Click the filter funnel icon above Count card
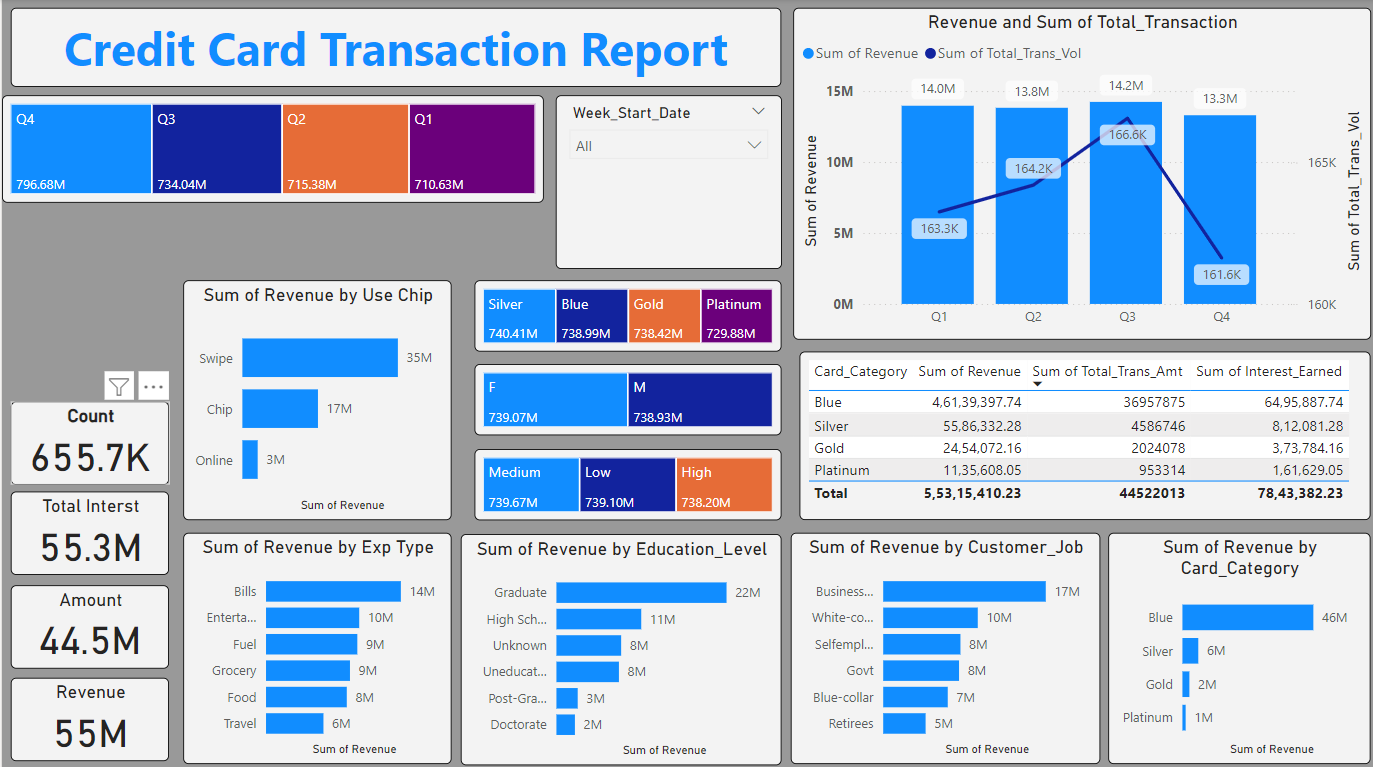The height and width of the screenshot is (767, 1373). (119, 386)
